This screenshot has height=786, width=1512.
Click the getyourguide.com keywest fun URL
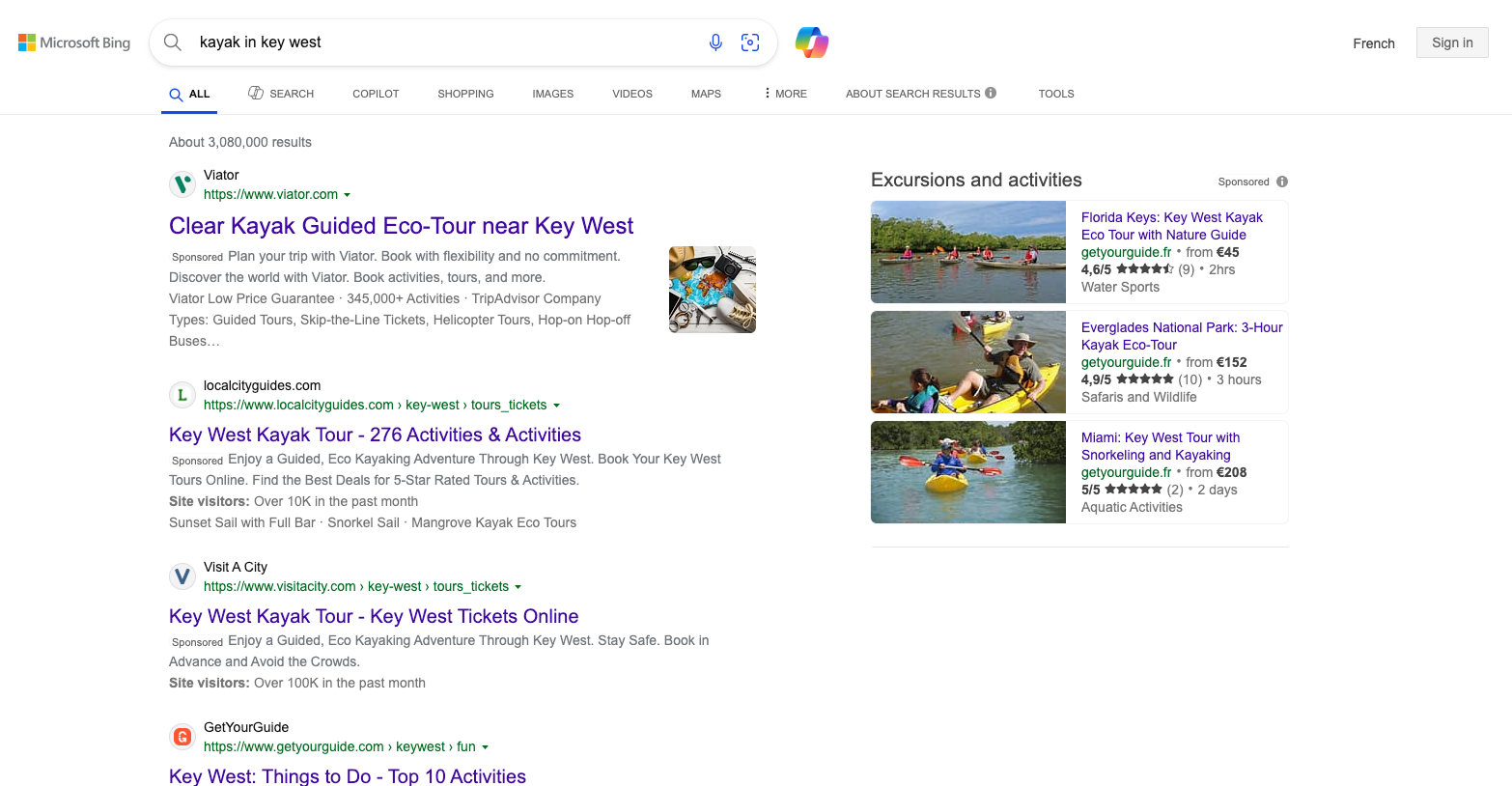pyautogui.click(x=339, y=746)
